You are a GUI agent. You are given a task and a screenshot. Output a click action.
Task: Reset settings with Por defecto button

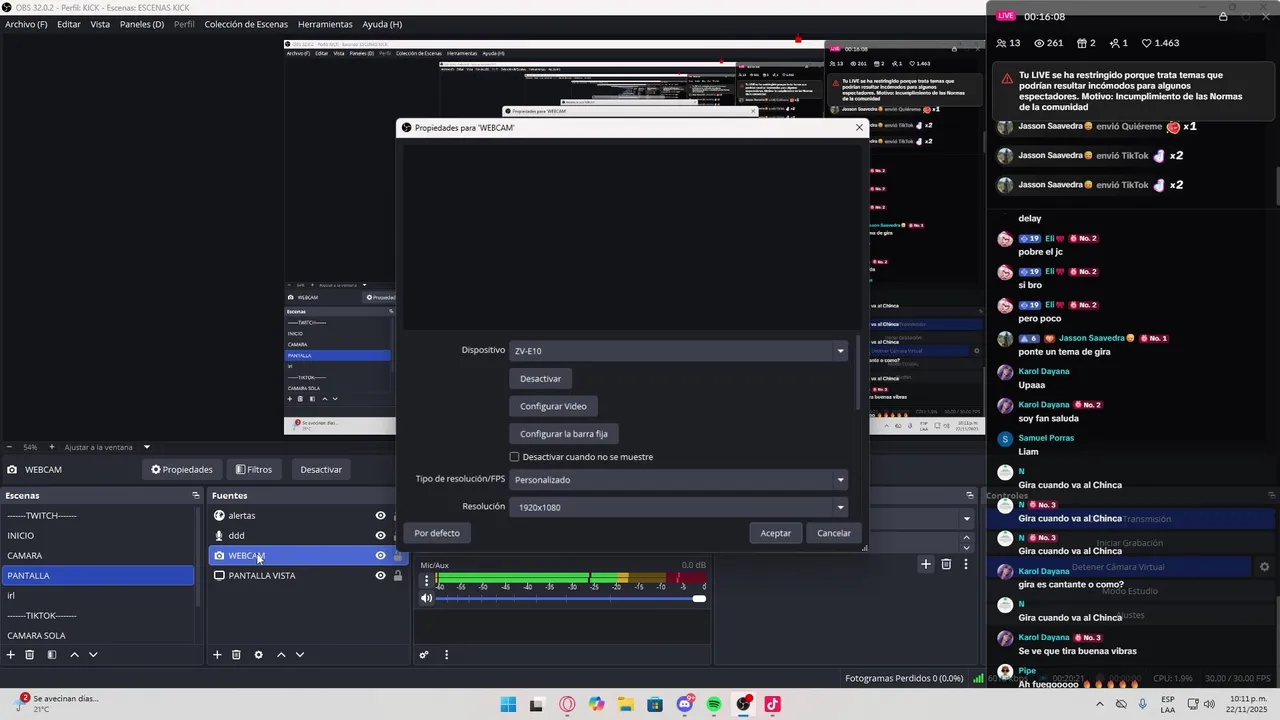coord(437,533)
